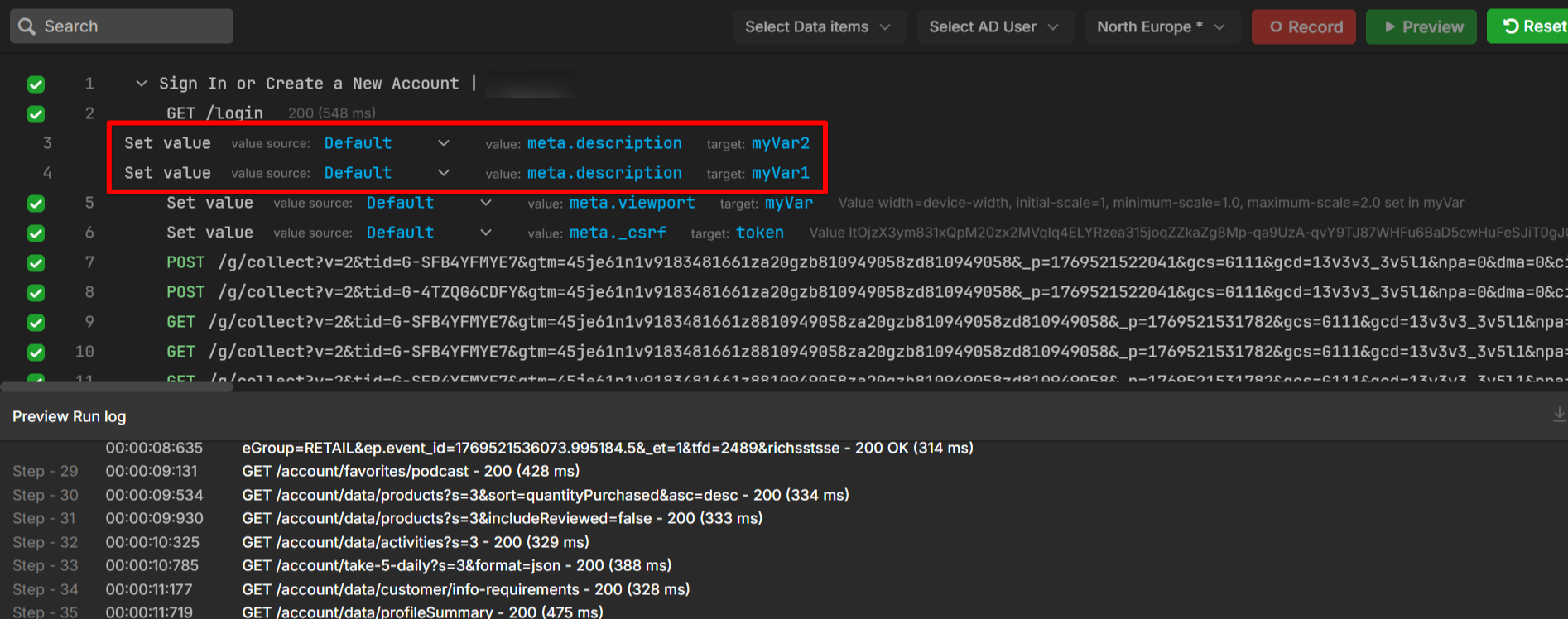Collapse the Sign In or Create step
1568x619 pixels.
141,84
